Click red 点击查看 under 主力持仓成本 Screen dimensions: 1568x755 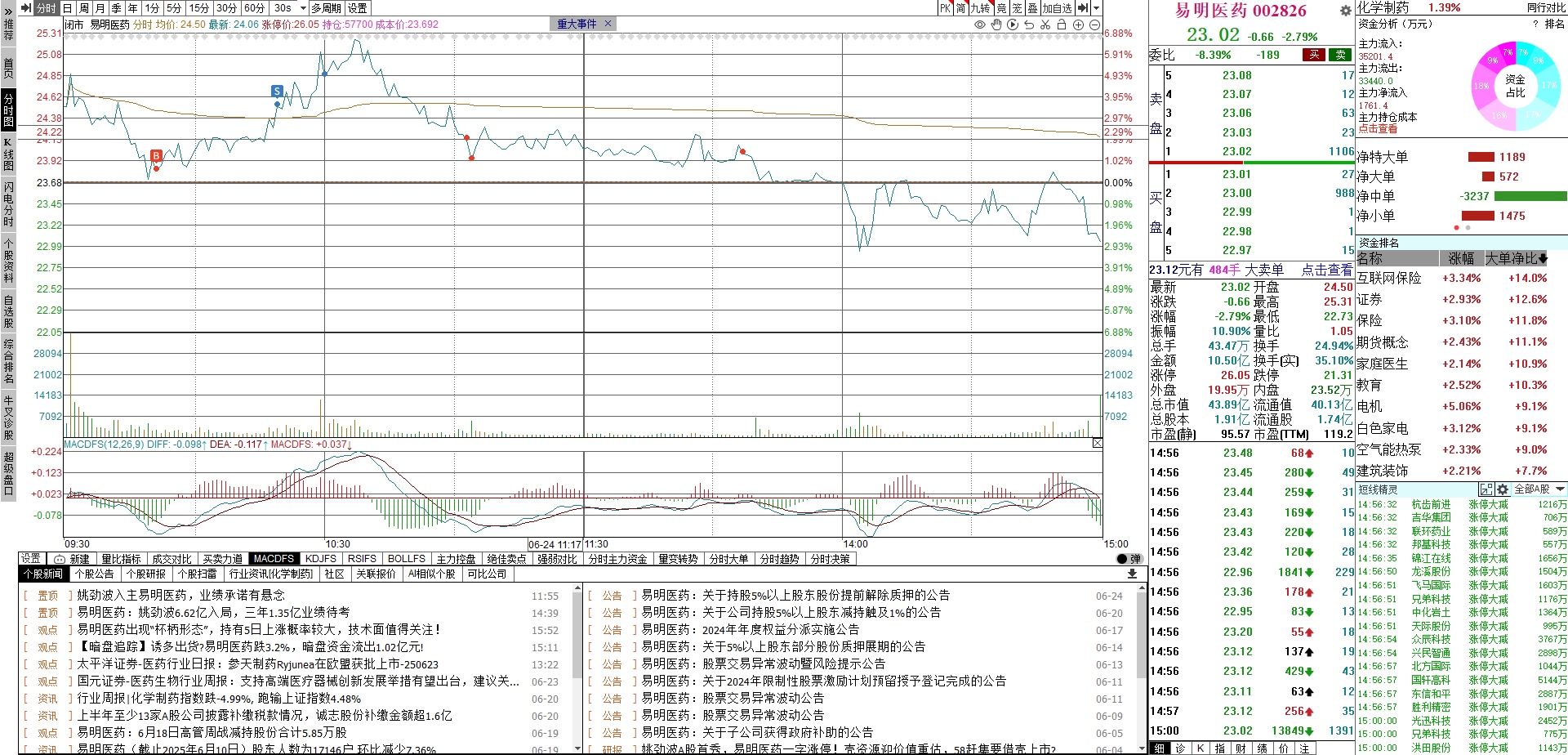[1378, 129]
